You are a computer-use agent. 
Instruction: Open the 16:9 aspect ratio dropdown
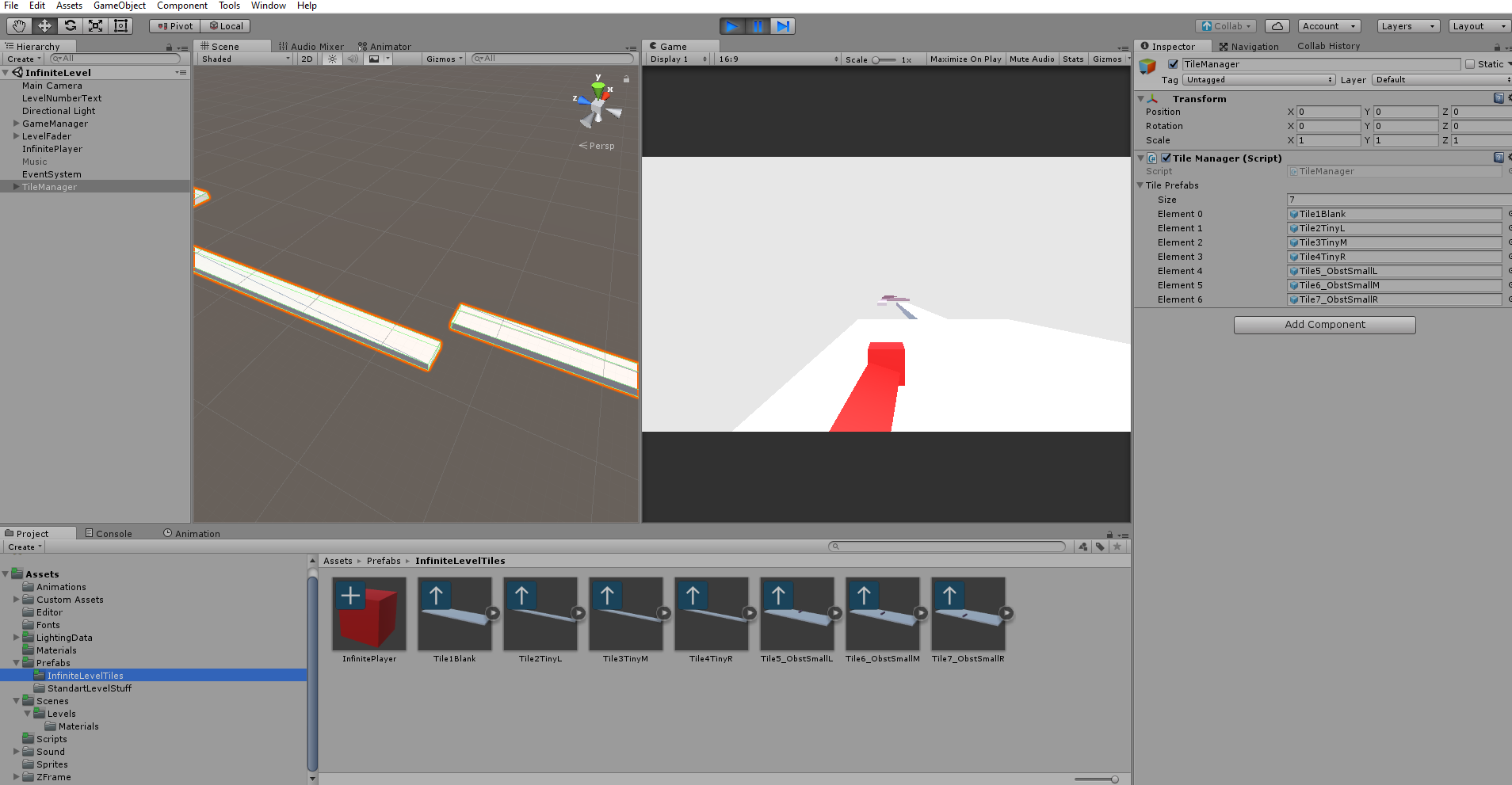coord(778,59)
